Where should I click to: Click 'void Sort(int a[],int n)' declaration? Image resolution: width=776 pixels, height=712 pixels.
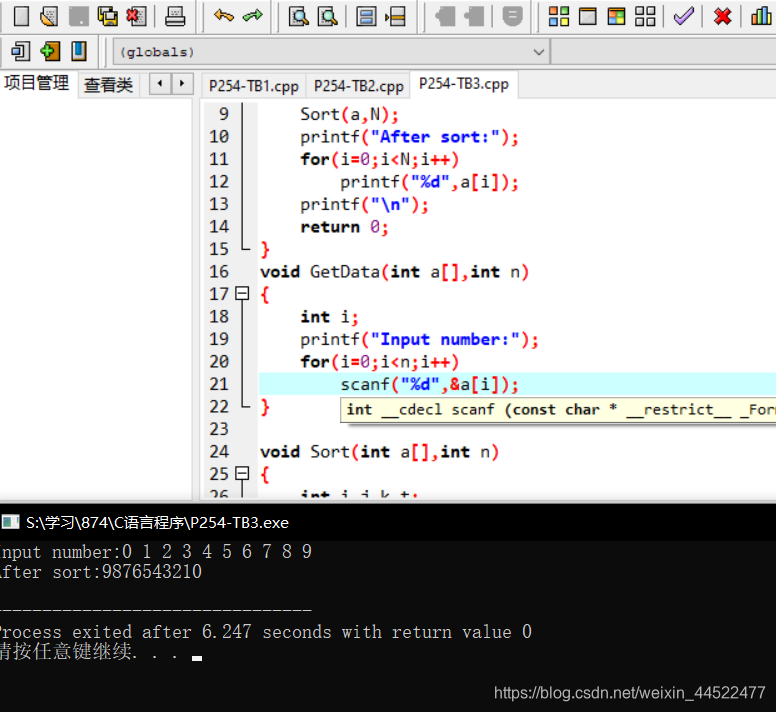coord(380,452)
